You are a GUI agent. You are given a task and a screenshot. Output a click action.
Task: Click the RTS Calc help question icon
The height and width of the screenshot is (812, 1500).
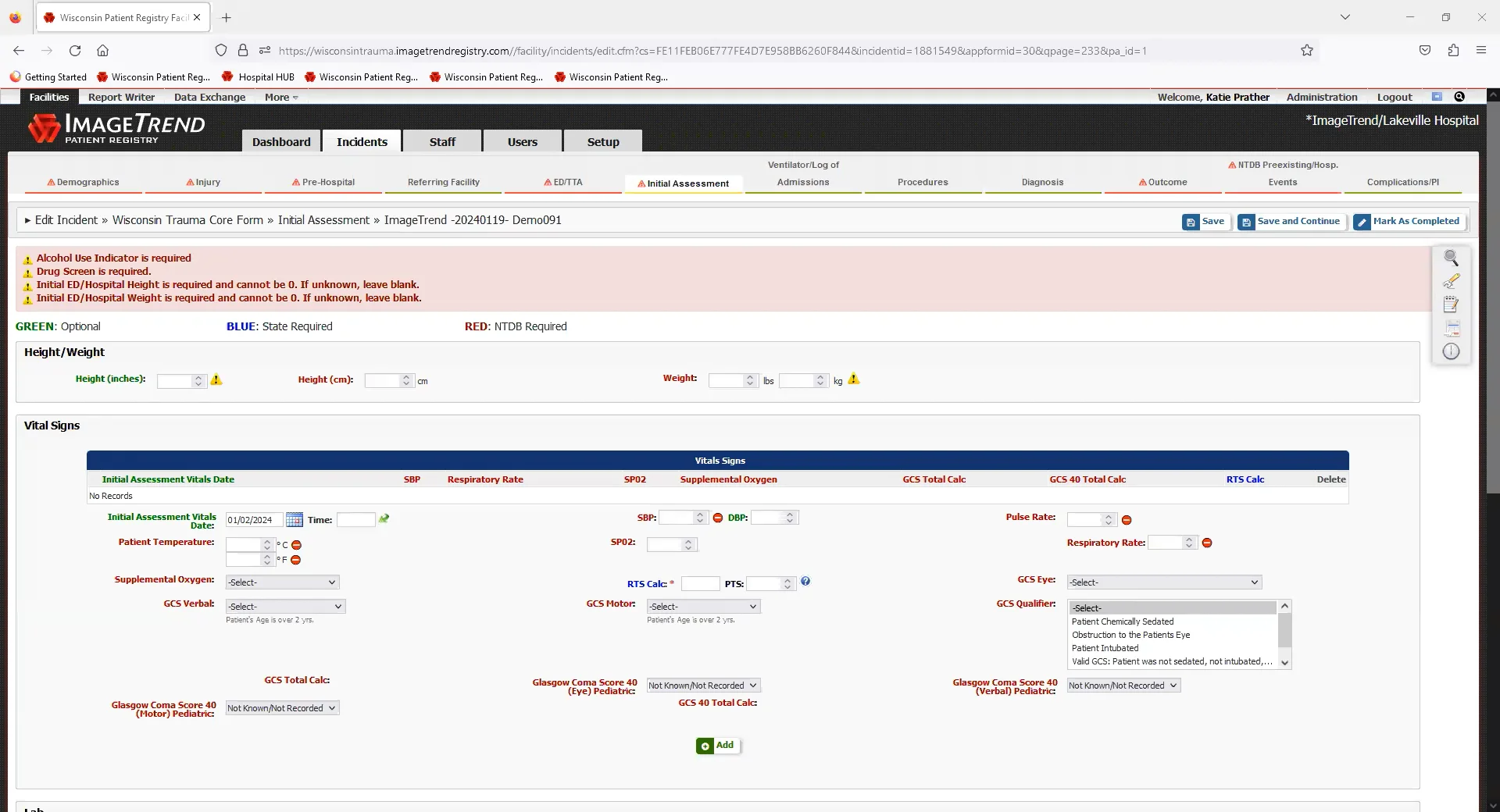click(805, 582)
